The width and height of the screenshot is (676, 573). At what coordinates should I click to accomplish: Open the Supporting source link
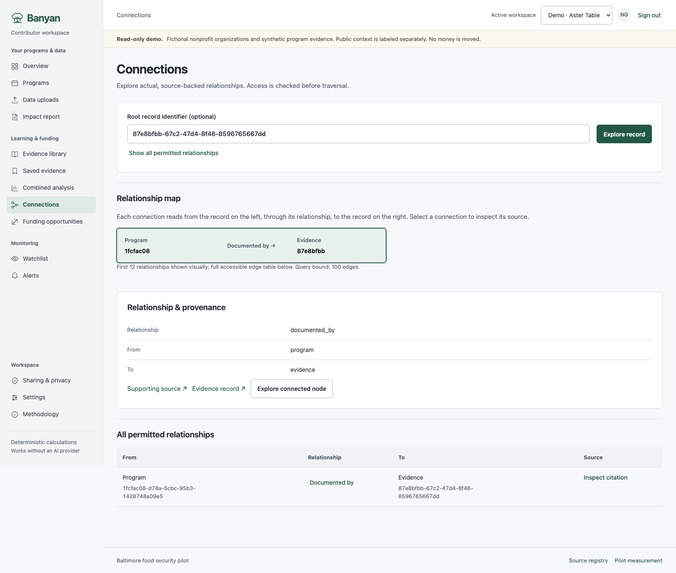157,388
